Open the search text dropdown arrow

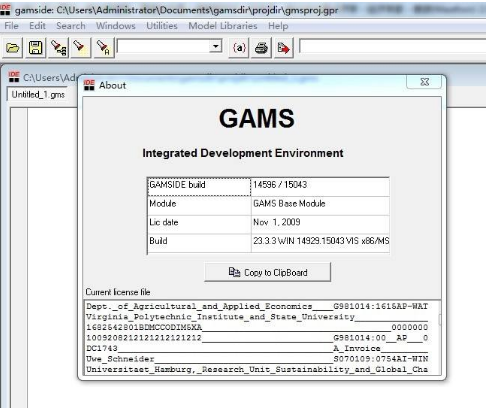click(x=216, y=47)
